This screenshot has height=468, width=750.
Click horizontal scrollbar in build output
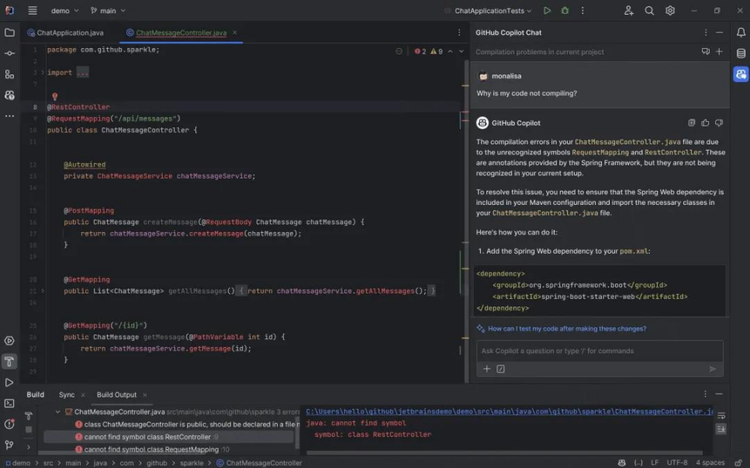pos(505,452)
